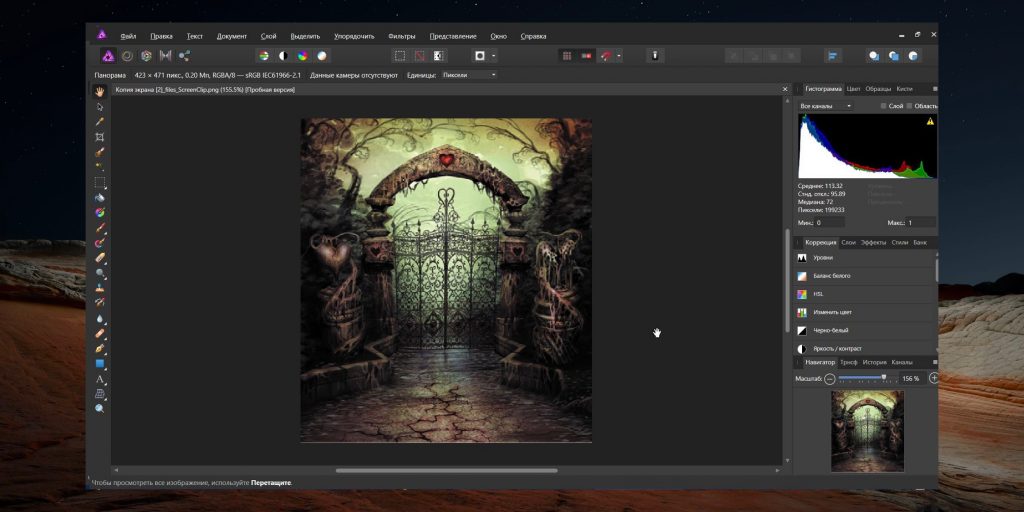Screen dimensions: 1024x512
Task: Select the Move arrow tool
Action: (x=100, y=107)
